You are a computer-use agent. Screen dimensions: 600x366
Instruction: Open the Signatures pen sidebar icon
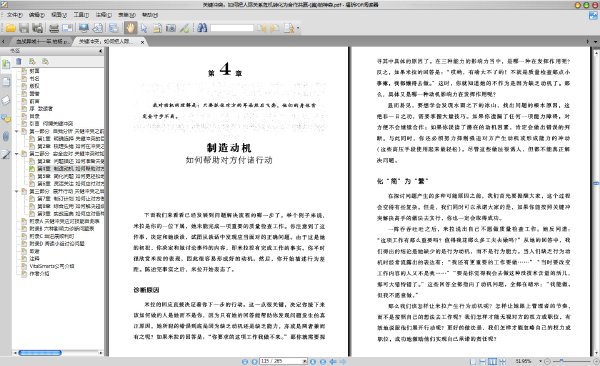(x=6, y=155)
